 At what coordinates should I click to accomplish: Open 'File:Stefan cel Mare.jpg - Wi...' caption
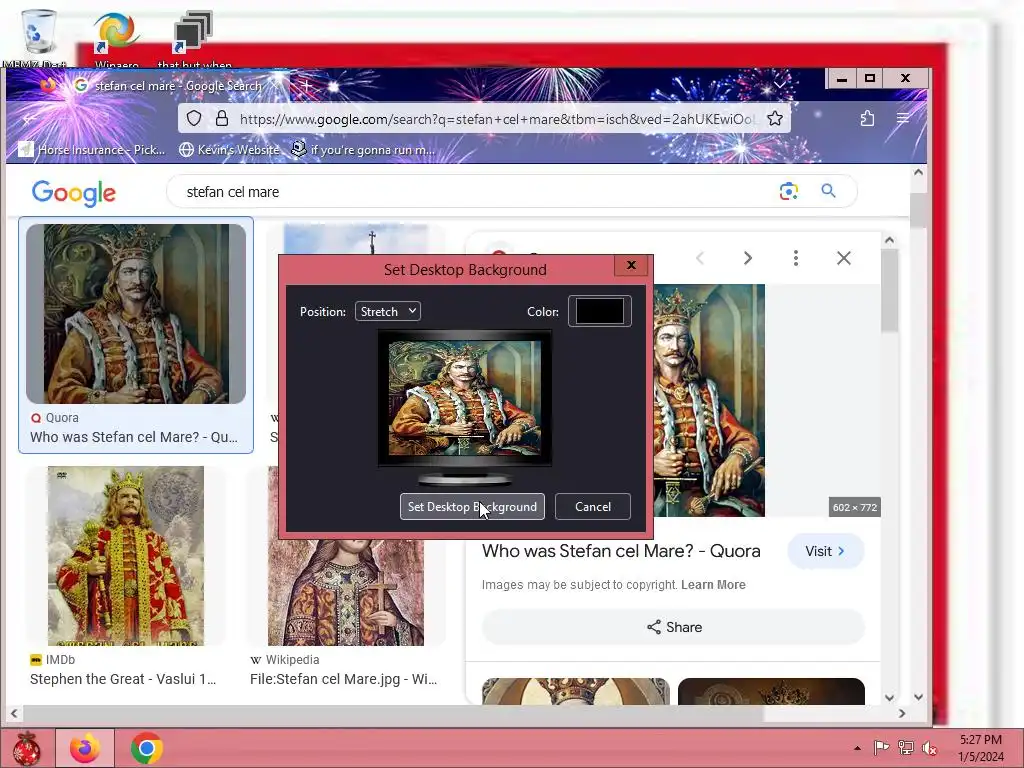click(344, 679)
